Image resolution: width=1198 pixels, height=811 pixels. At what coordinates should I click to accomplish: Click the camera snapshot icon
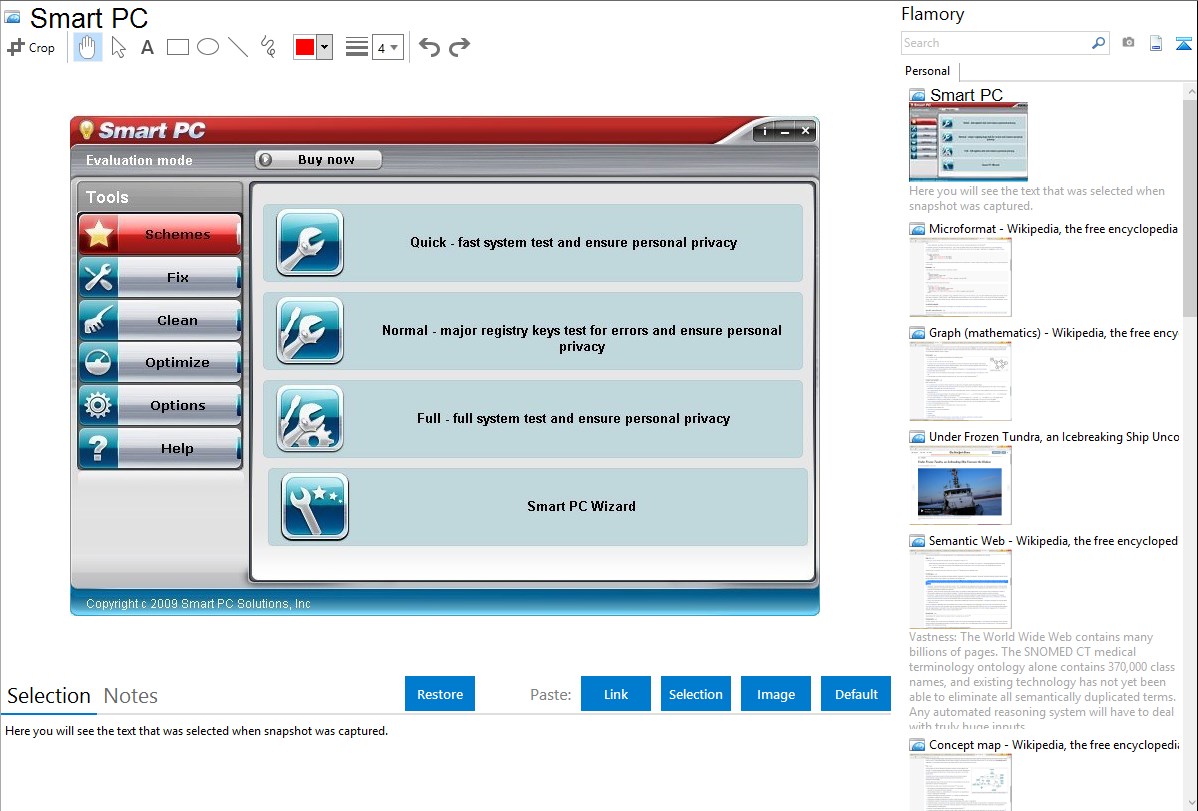pos(1128,43)
